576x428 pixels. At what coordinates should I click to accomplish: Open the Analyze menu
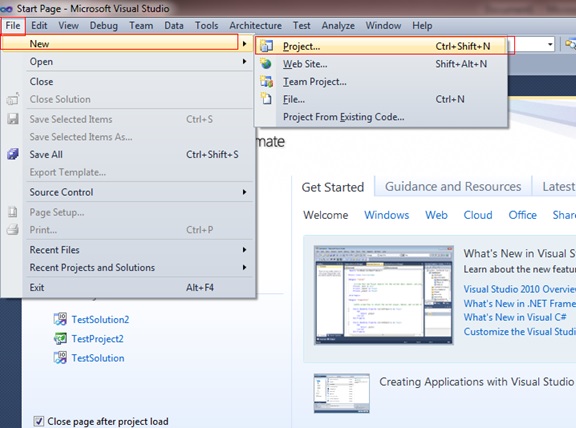(x=338, y=26)
